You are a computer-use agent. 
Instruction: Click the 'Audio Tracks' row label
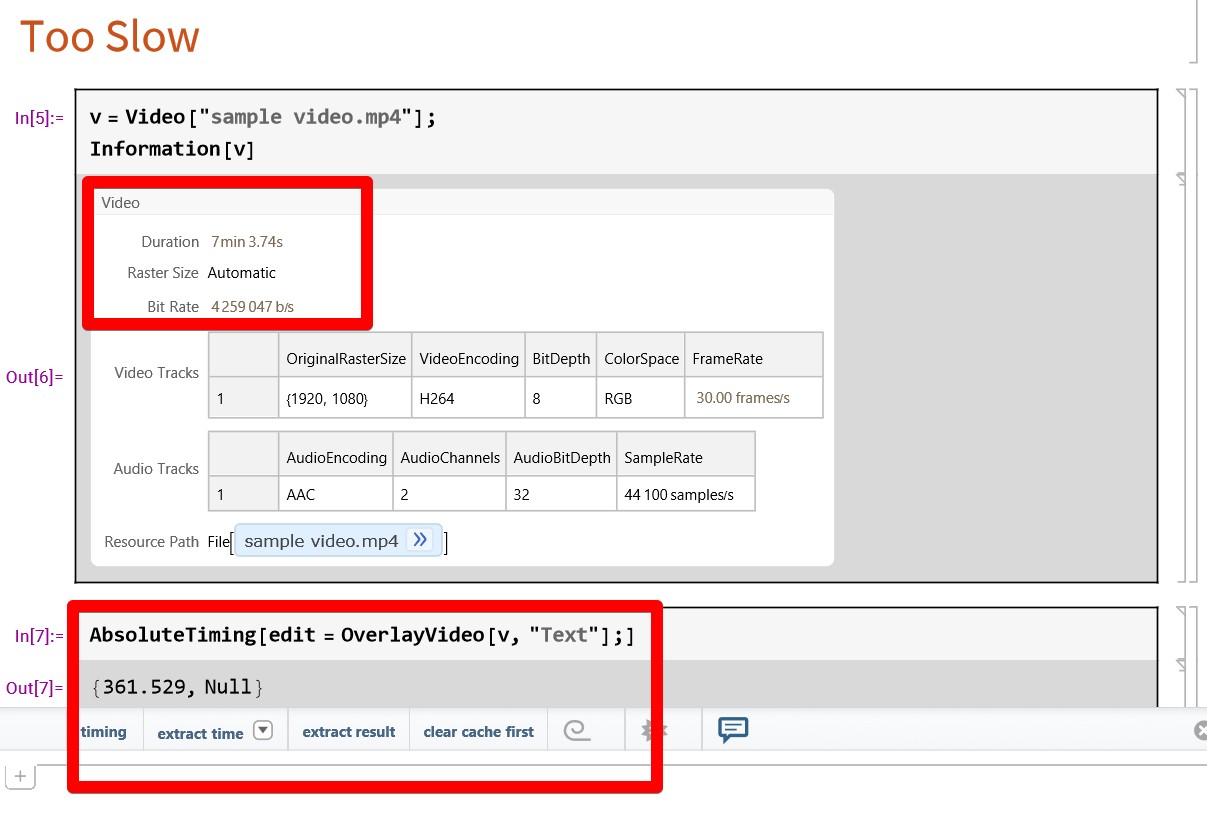(x=156, y=469)
